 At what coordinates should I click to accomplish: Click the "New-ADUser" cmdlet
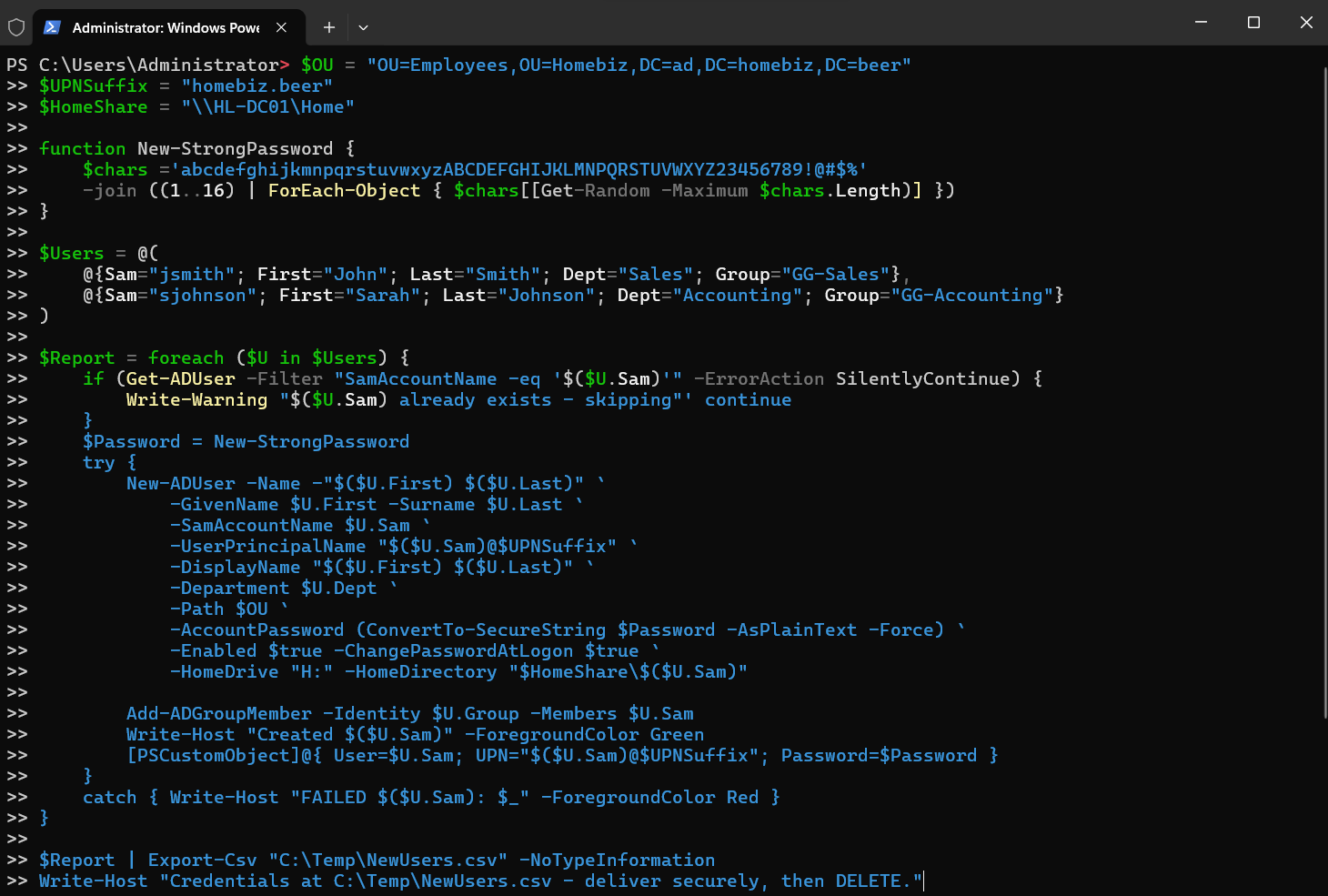tap(181, 483)
